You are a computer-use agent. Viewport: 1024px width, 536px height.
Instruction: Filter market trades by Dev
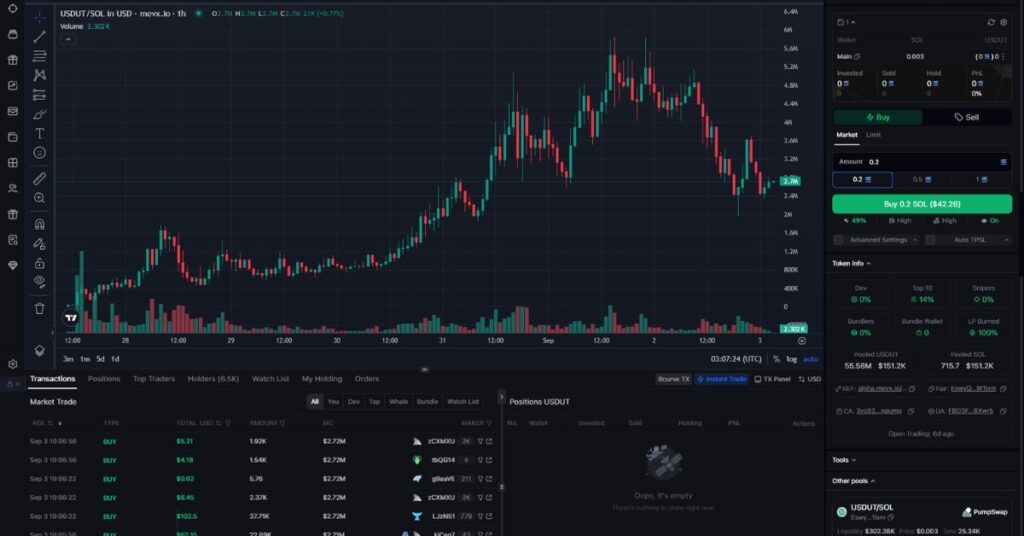(353, 402)
